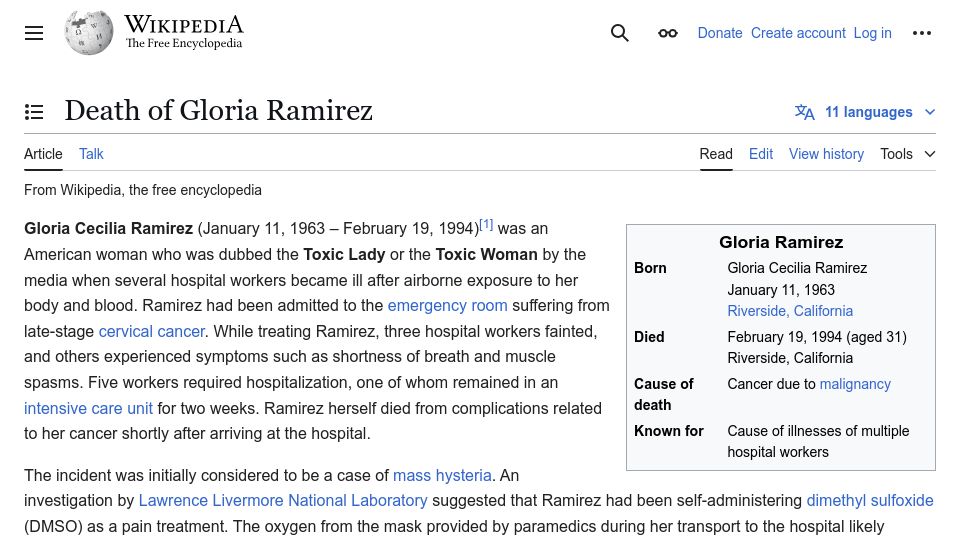
Task: Click the Known for label
Action: (669, 431)
